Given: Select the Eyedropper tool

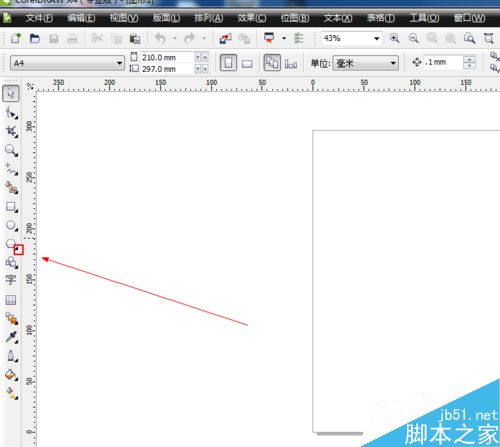Looking at the screenshot, I should [x=11, y=337].
